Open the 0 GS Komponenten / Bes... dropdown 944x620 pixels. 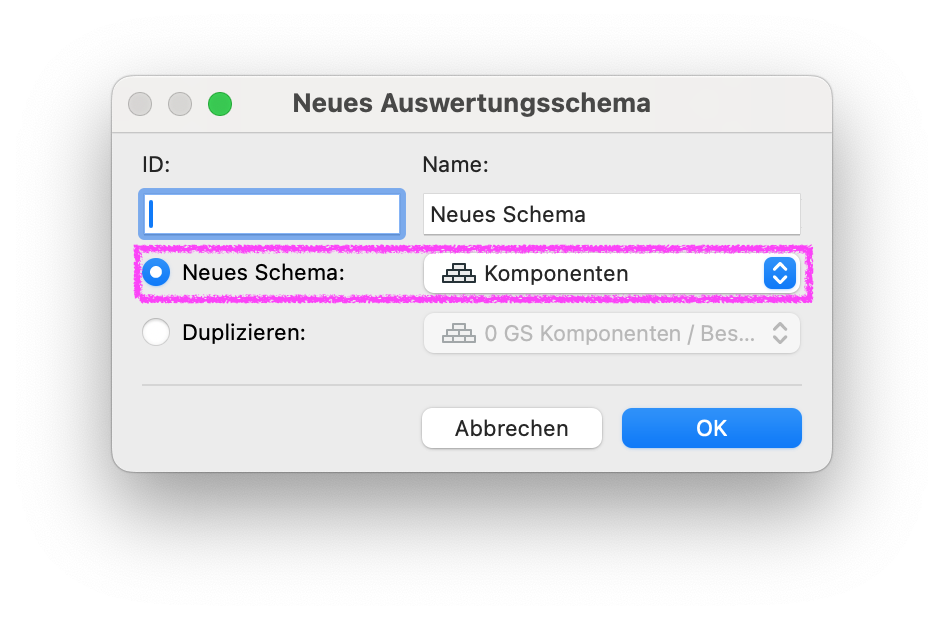pyautogui.click(x=612, y=333)
